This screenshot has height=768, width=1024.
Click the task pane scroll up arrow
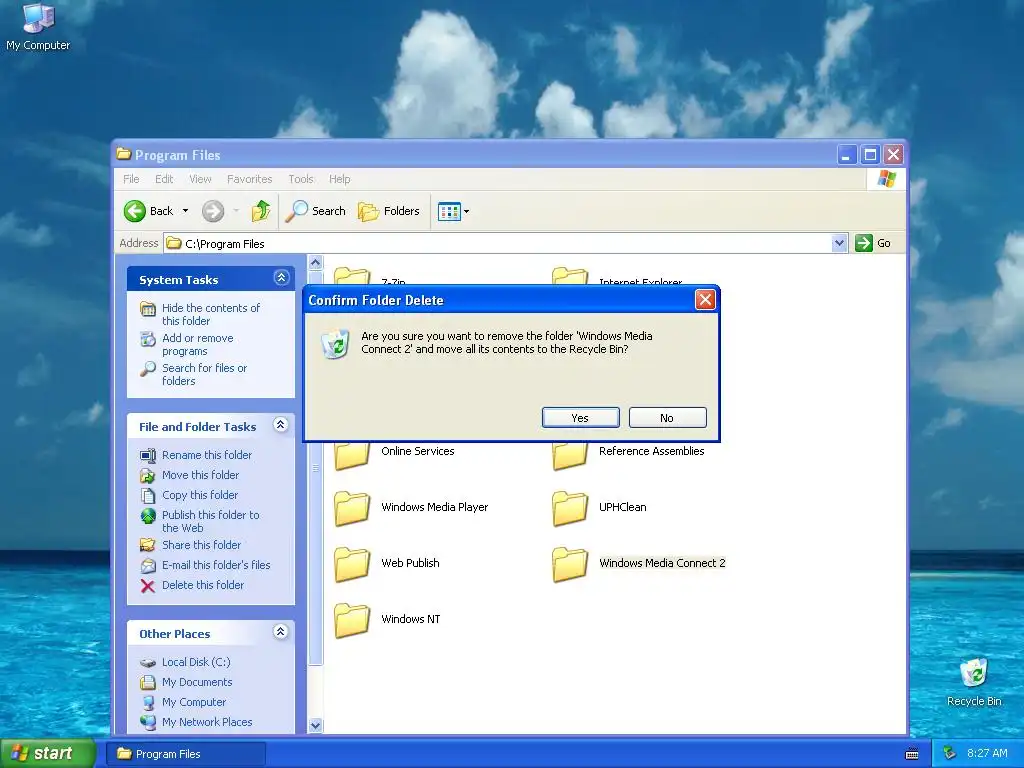[315, 263]
